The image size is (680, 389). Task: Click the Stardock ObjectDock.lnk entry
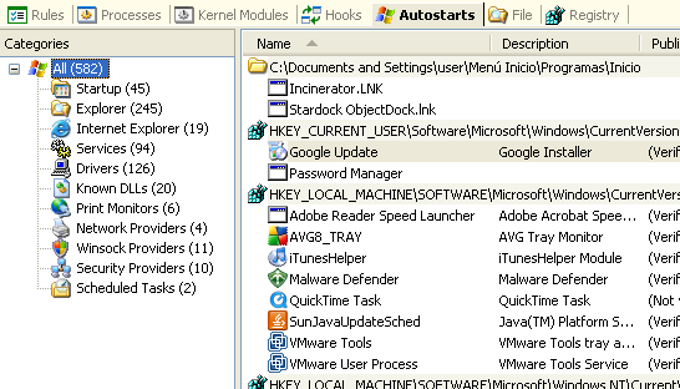click(x=363, y=110)
